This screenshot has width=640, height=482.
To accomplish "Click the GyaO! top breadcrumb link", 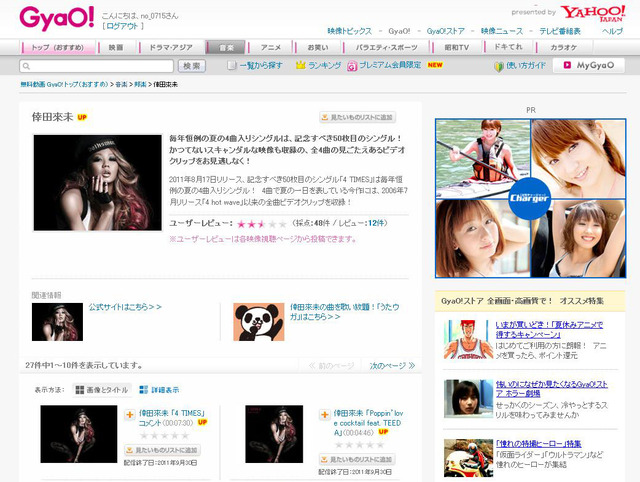I will click(64, 85).
